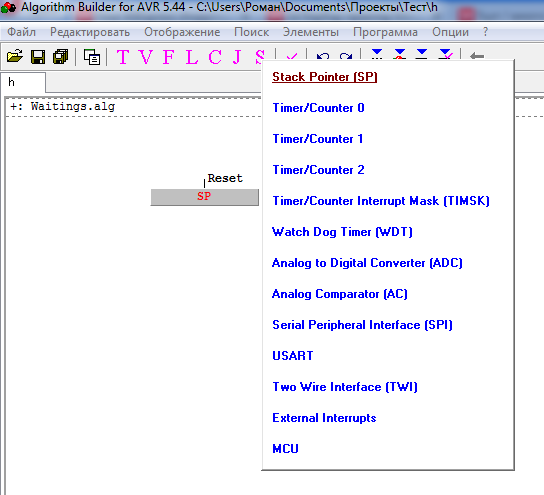Click the Undo arrow icon

point(323,56)
